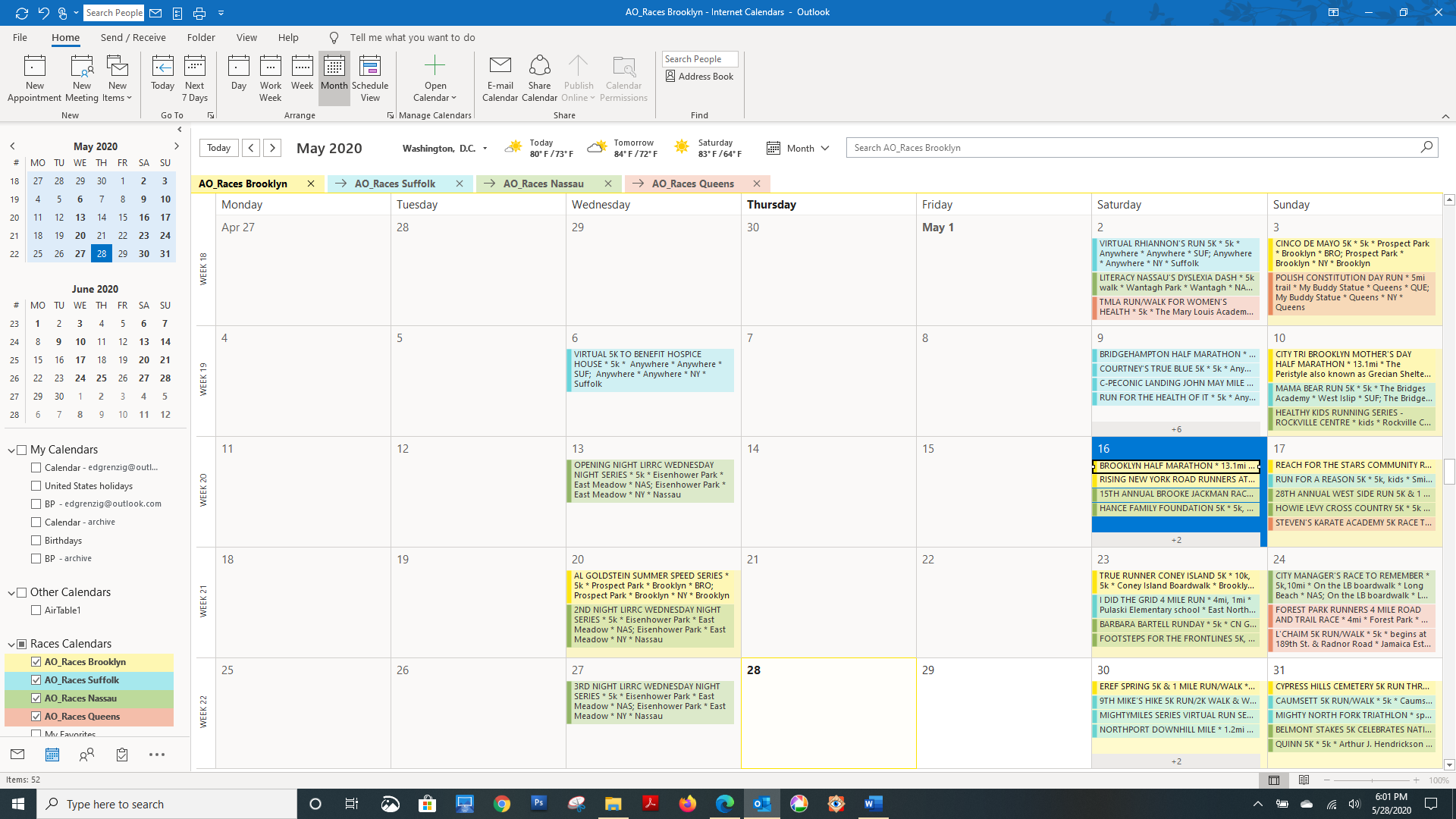Image resolution: width=1456 pixels, height=819 pixels.
Task: Click the Search People box in ribbon
Action: pyautogui.click(x=699, y=59)
